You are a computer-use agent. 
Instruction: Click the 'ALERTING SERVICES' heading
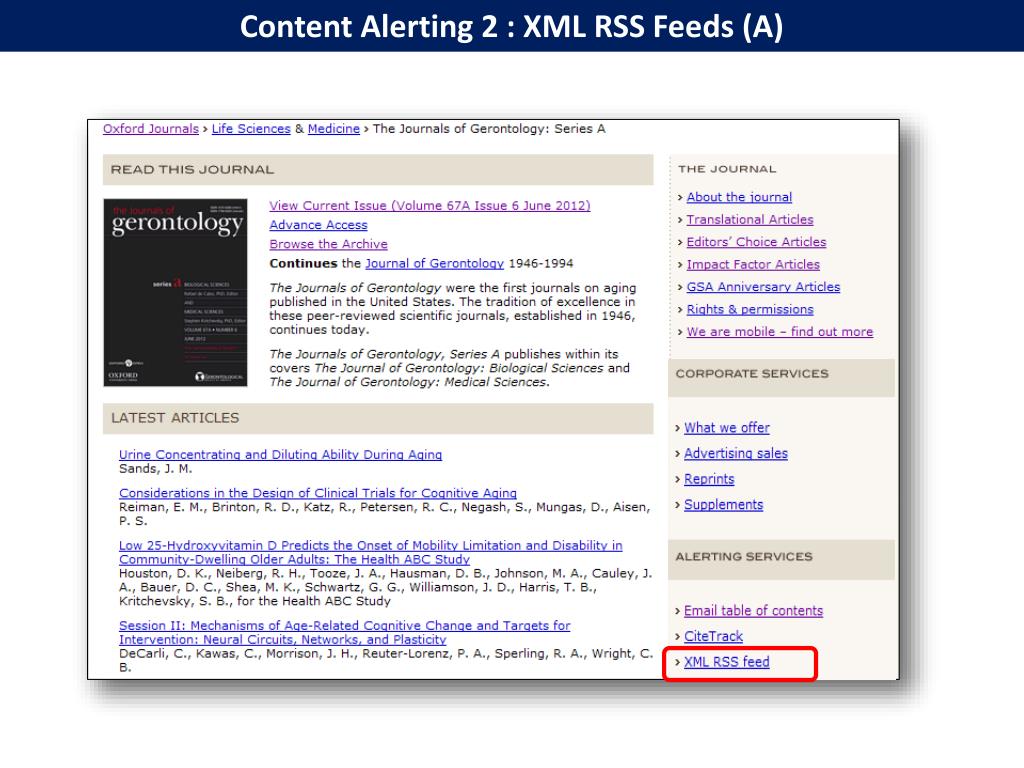[x=744, y=557]
